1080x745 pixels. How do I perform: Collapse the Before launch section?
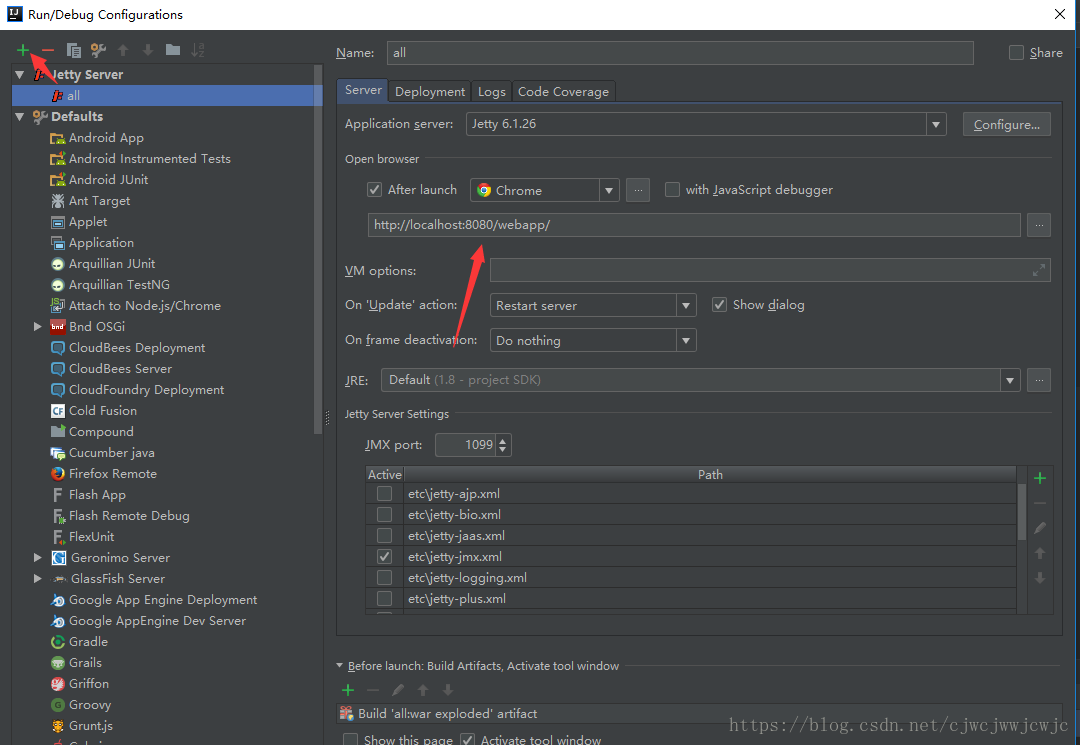340,666
